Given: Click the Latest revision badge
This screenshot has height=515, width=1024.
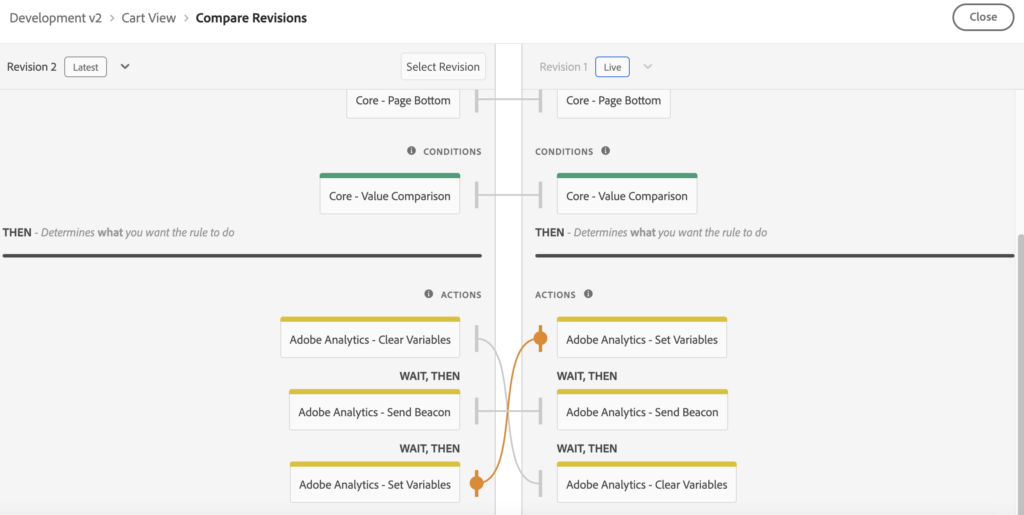Looking at the screenshot, I should pyautogui.click(x=86, y=67).
